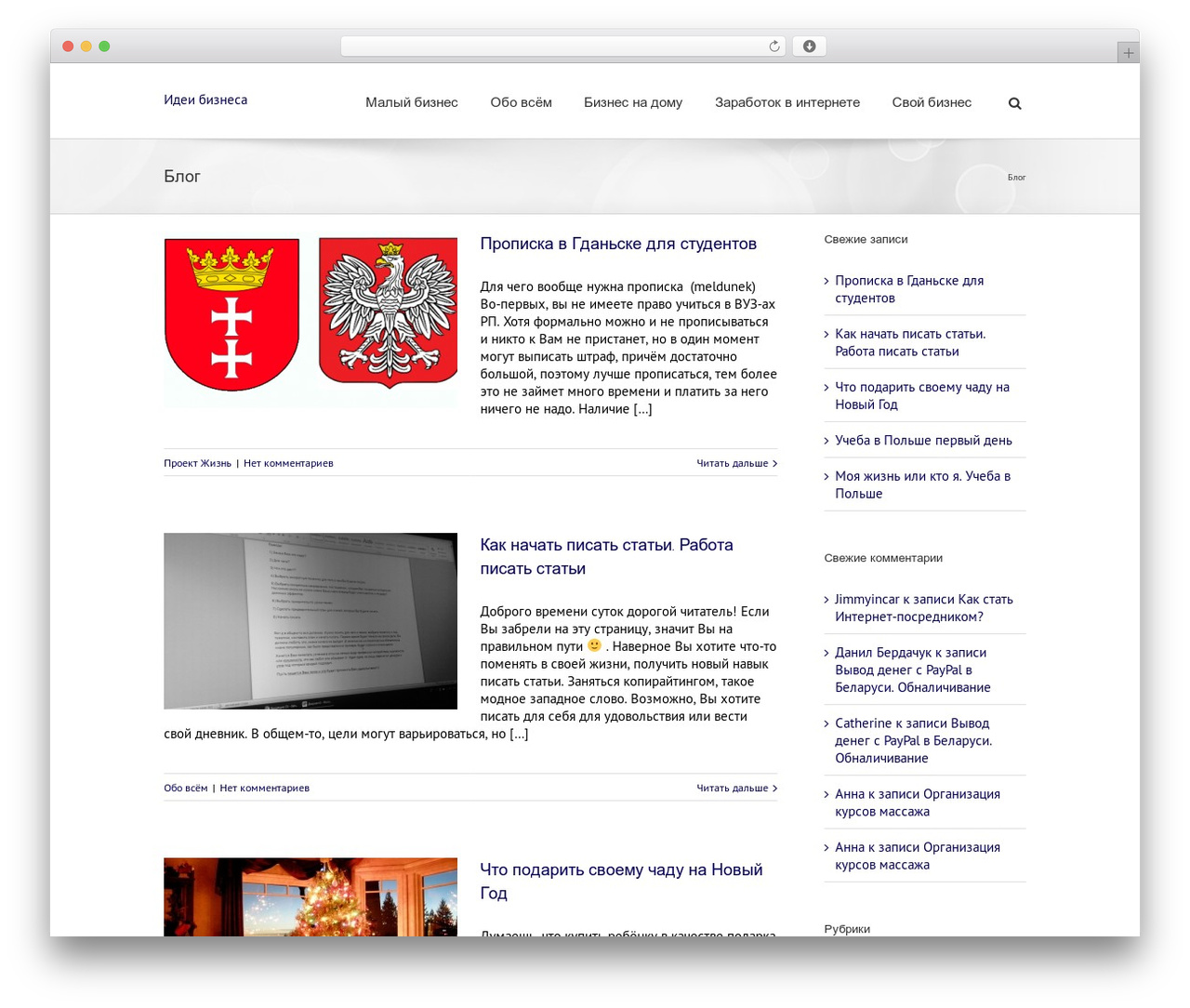The height and width of the screenshot is (1008, 1190).
Task: Click the browser address bar
Action: coord(562,46)
